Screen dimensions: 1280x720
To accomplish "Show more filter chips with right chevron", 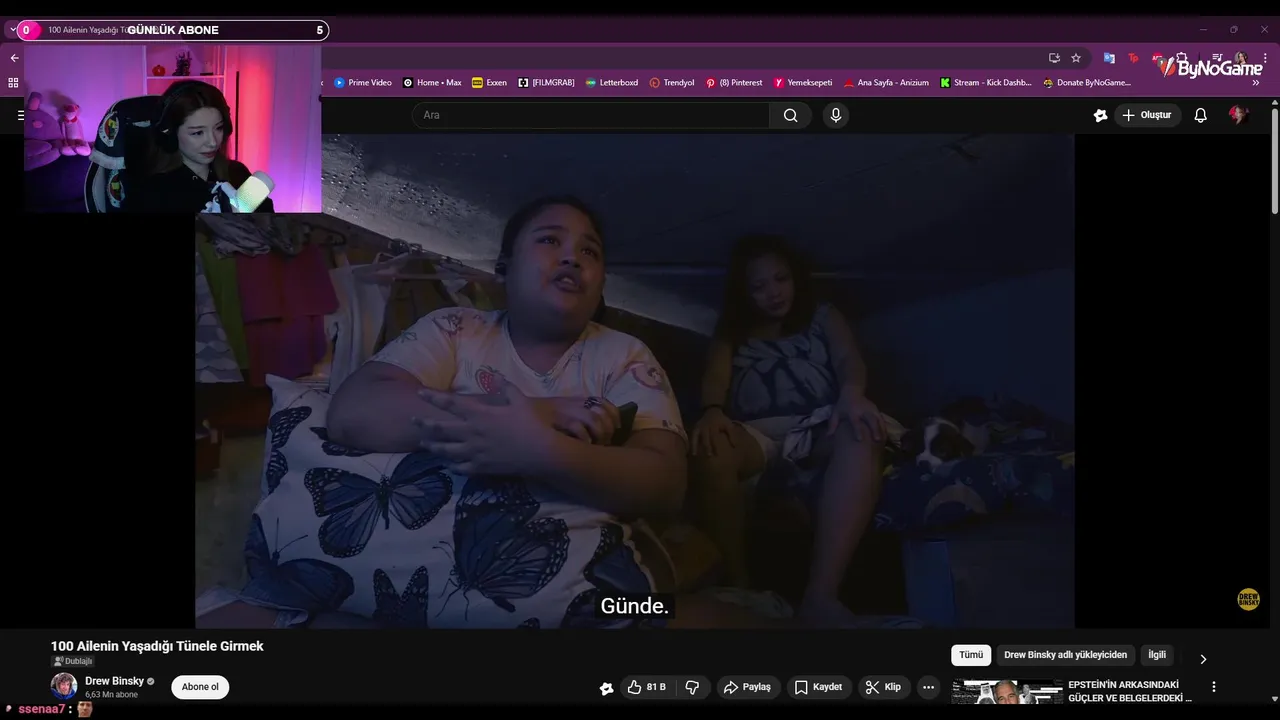I will (1203, 659).
